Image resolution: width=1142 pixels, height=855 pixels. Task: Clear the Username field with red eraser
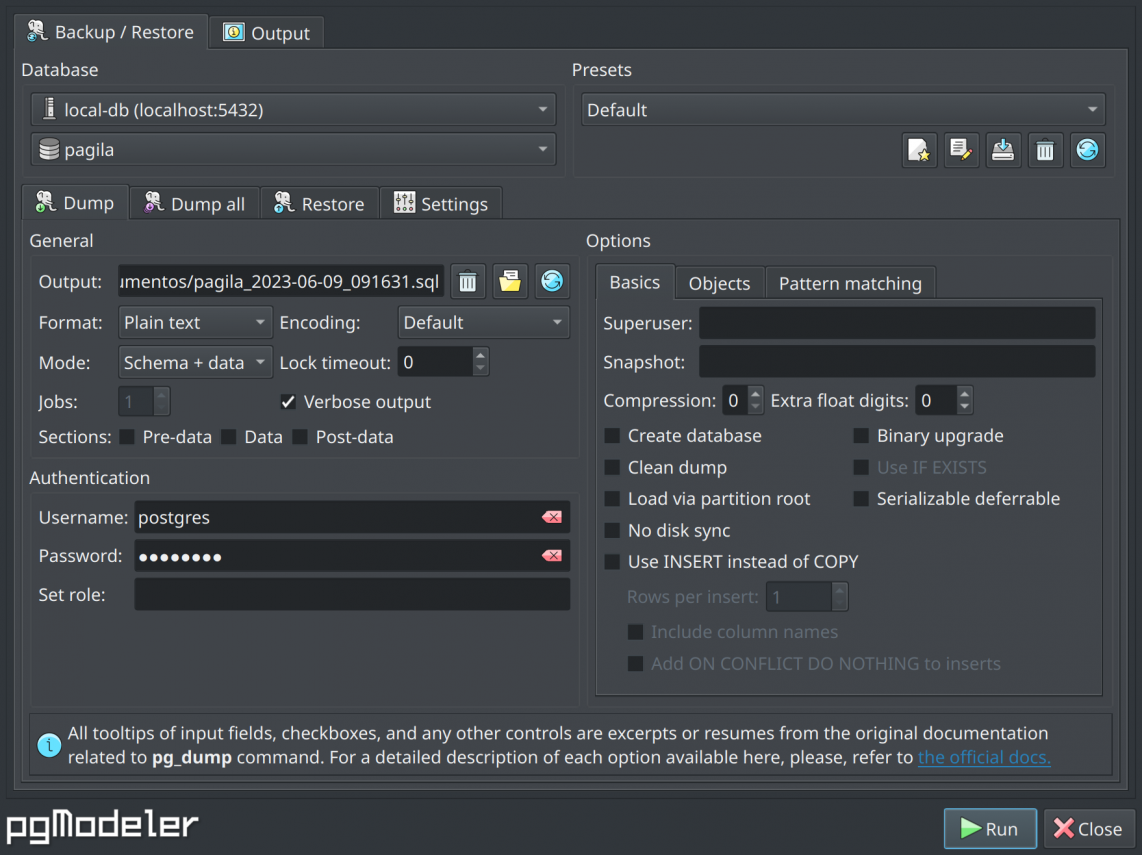point(551,517)
